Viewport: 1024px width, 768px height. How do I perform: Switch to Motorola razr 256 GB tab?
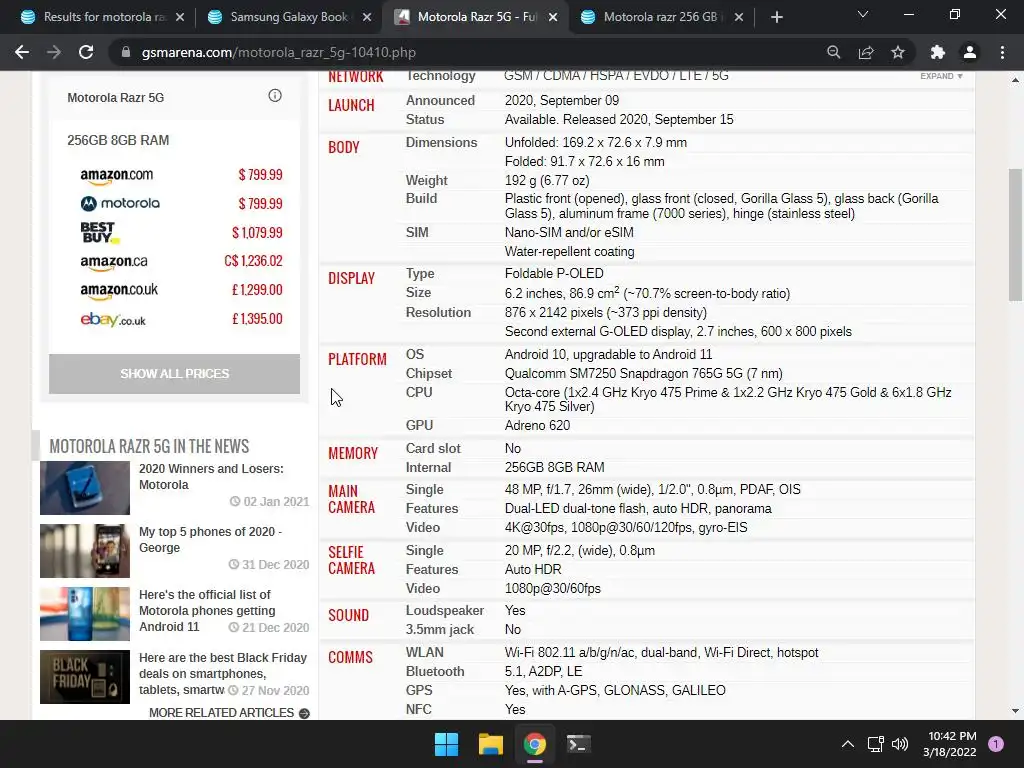point(660,17)
